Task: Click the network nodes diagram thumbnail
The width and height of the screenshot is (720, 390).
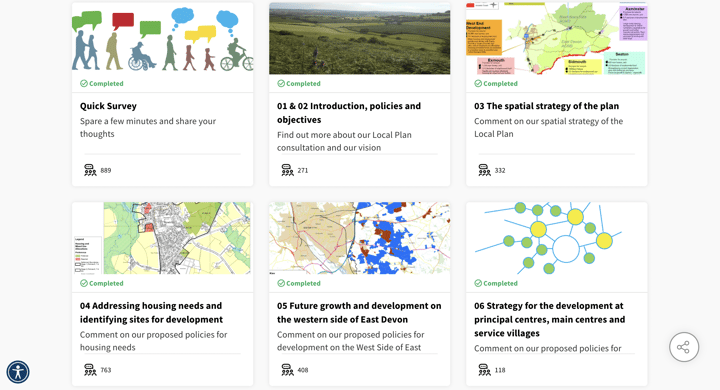Action: (557, 238)
